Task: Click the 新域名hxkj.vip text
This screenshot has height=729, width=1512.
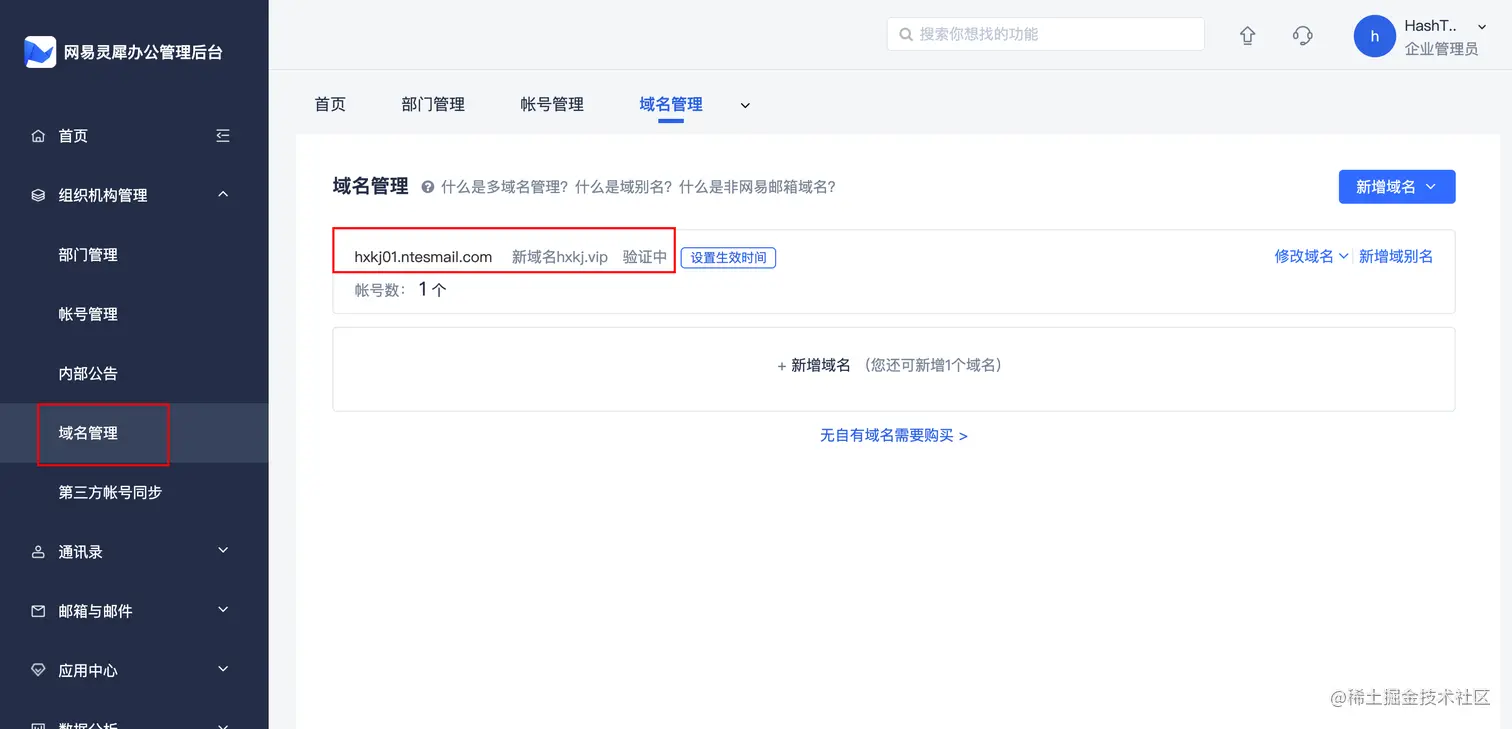Action: (560, 257)
